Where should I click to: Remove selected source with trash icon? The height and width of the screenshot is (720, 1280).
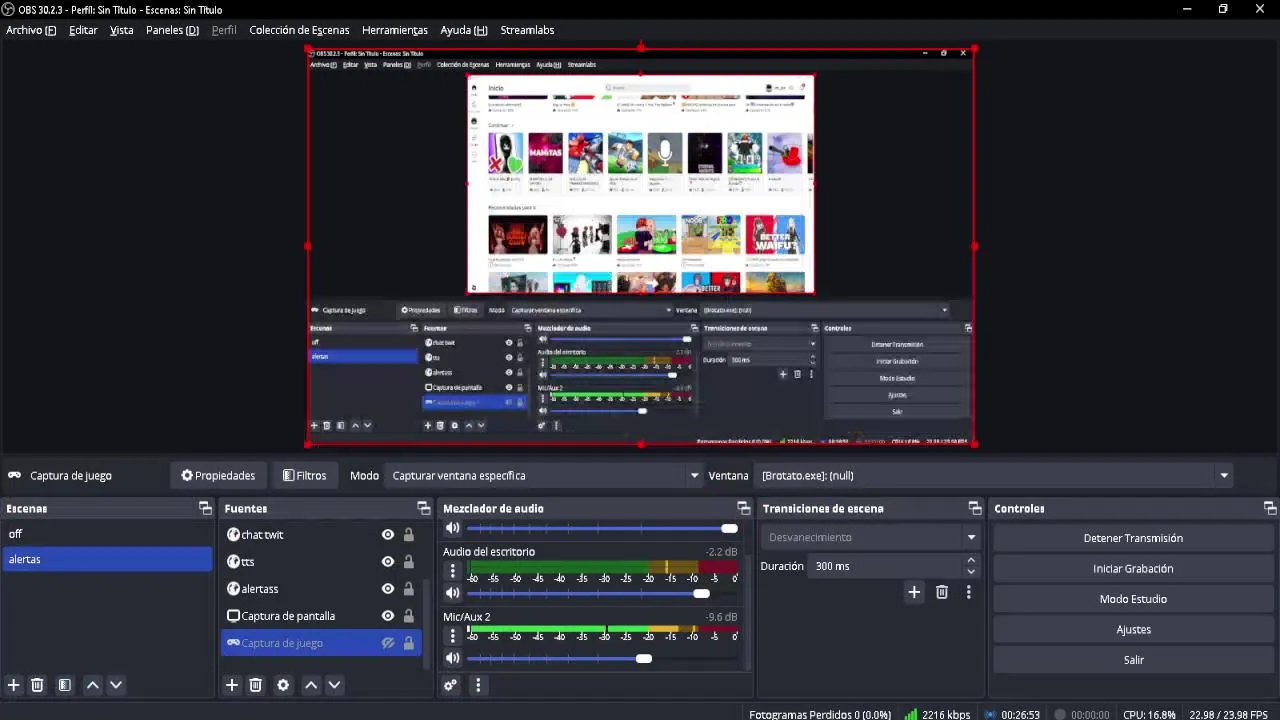(255, 685)
